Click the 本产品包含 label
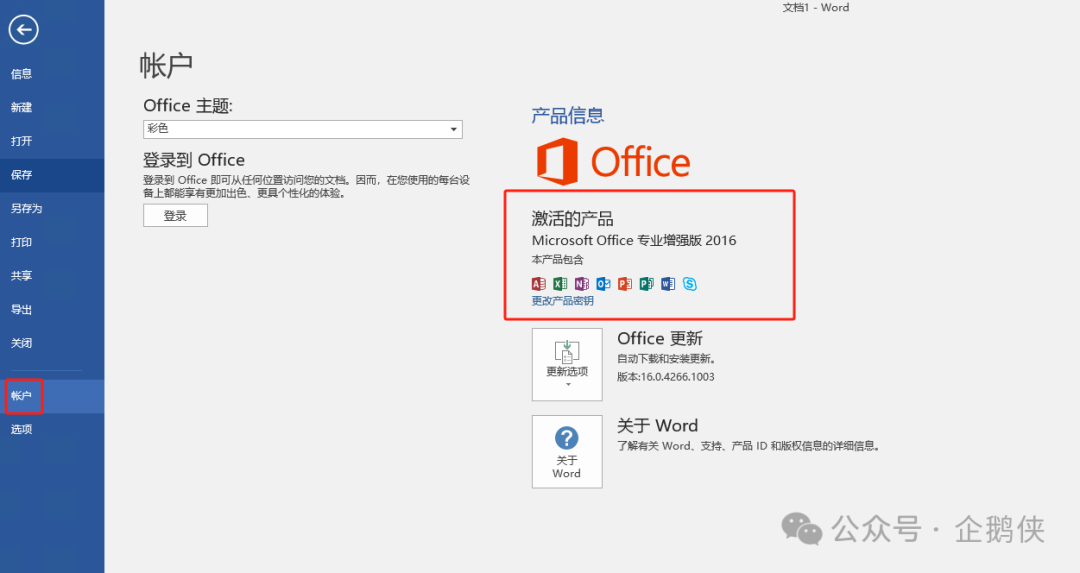 [557, 260]
